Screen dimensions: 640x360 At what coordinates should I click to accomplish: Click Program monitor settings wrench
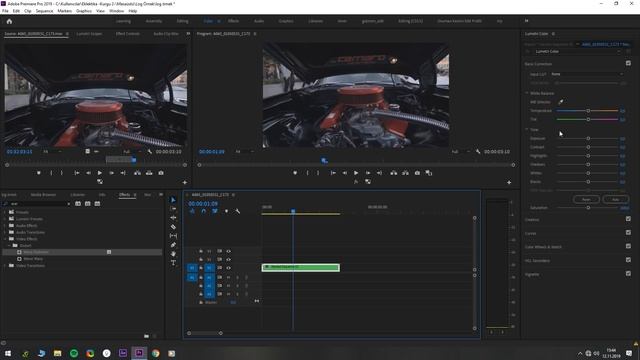(478, 151)
